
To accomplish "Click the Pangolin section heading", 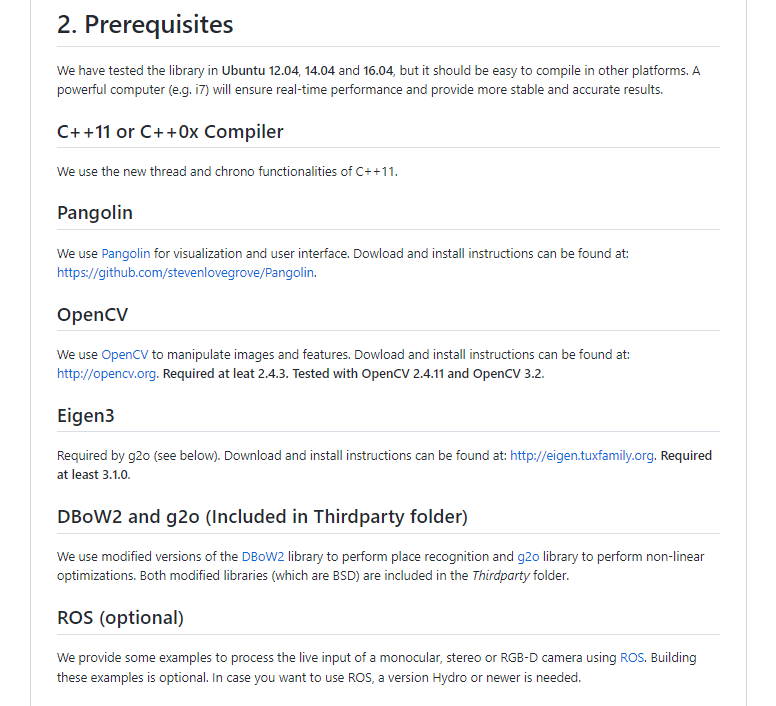I will point(95,213).
